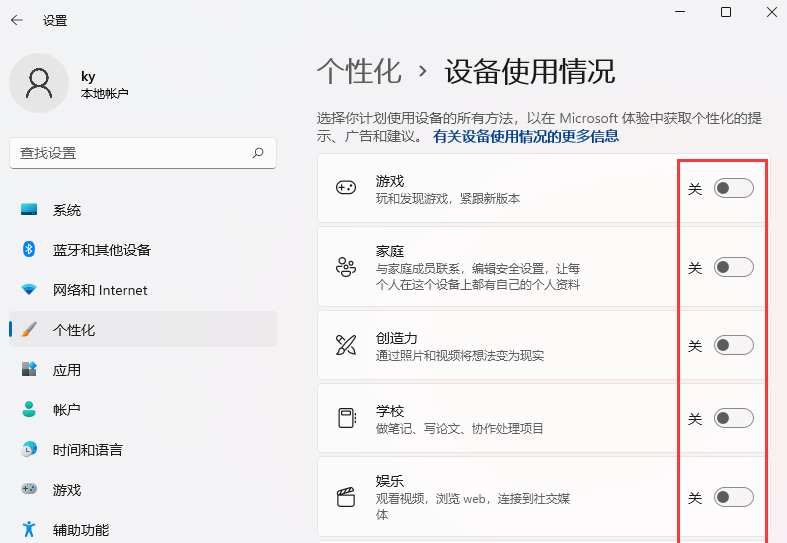Go to 帐户 settings section
Screen dimensions: 787x543
(x=67, y=410)
